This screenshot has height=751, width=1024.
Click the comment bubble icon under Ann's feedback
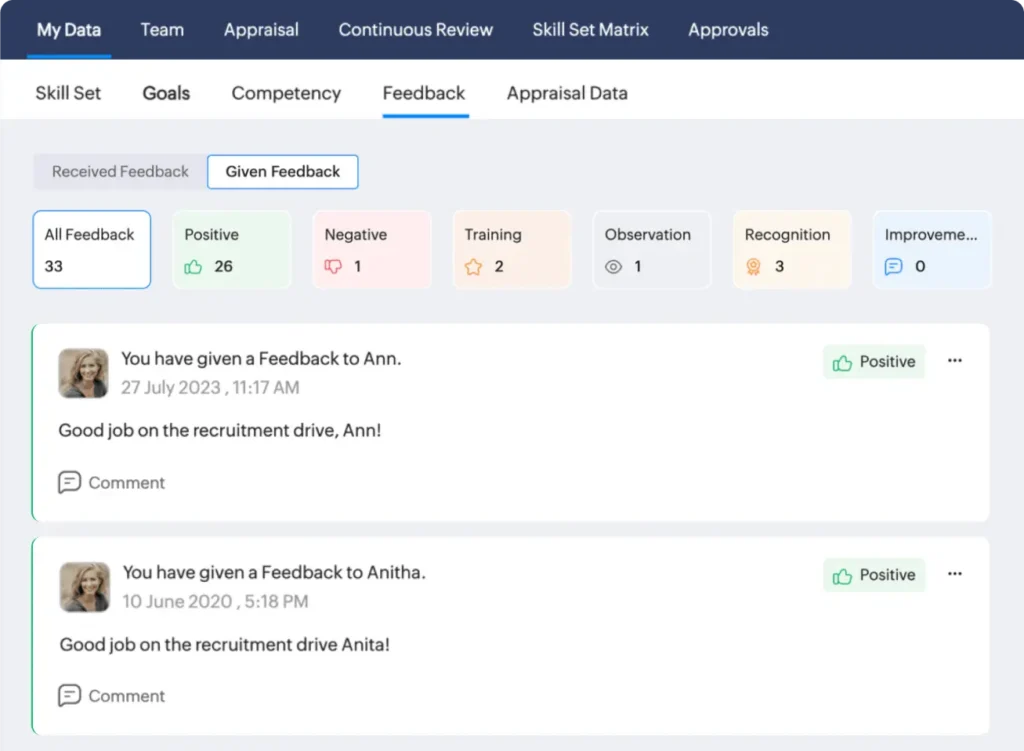pos(69,482)
